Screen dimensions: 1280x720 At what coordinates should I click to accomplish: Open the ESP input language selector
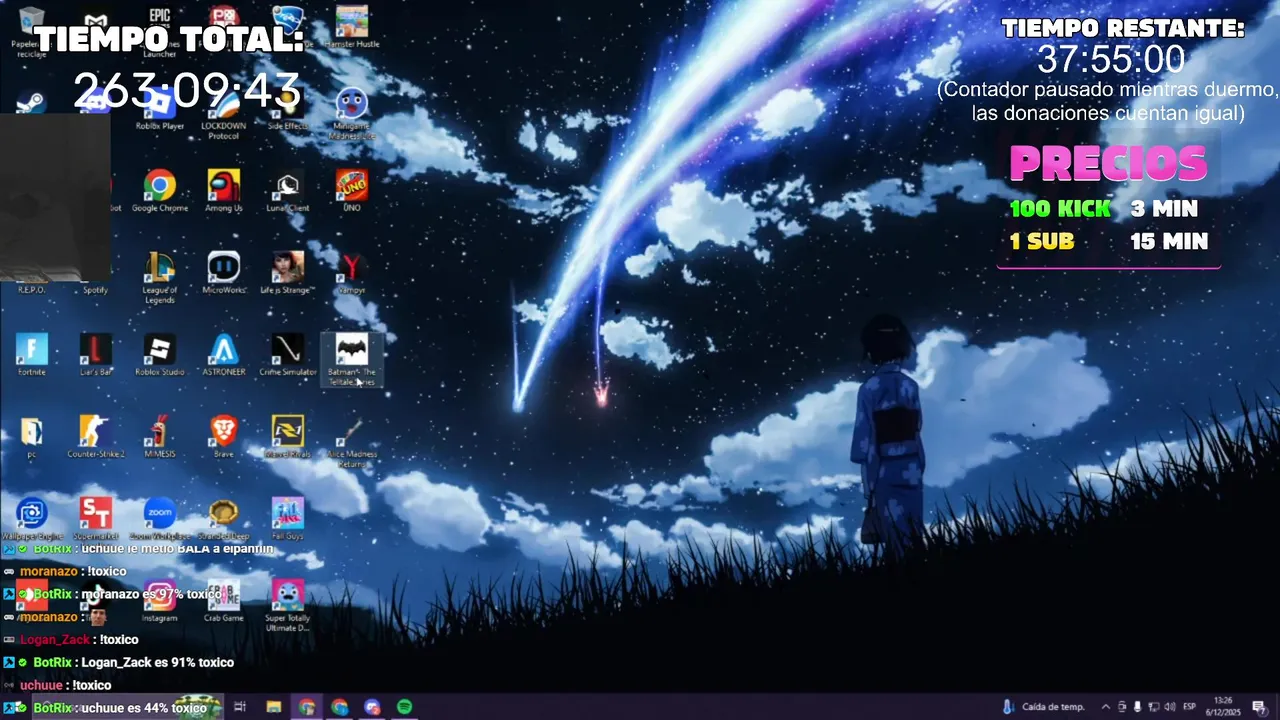click(x=1190, y=707)
